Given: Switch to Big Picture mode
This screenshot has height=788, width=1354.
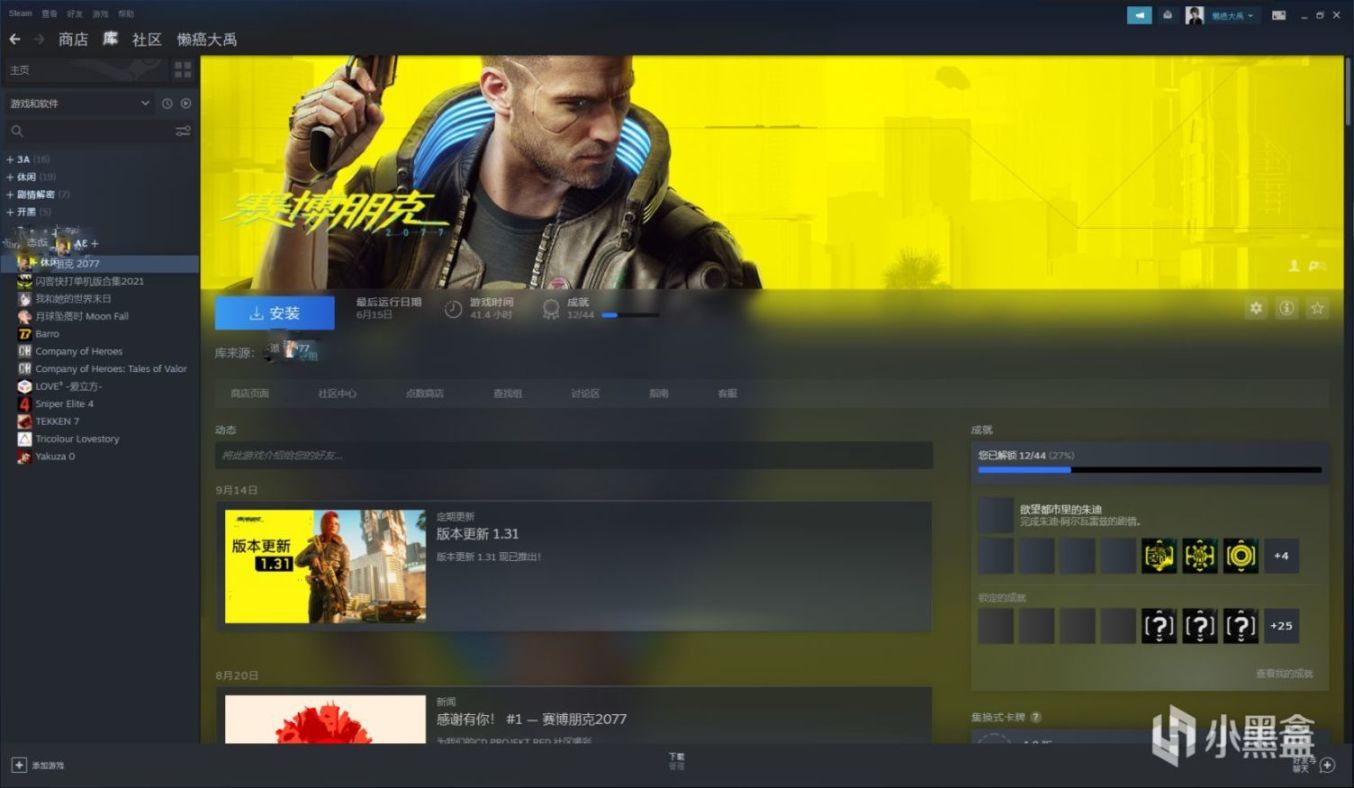Looking at the screenshot, I should (1279, 15).
